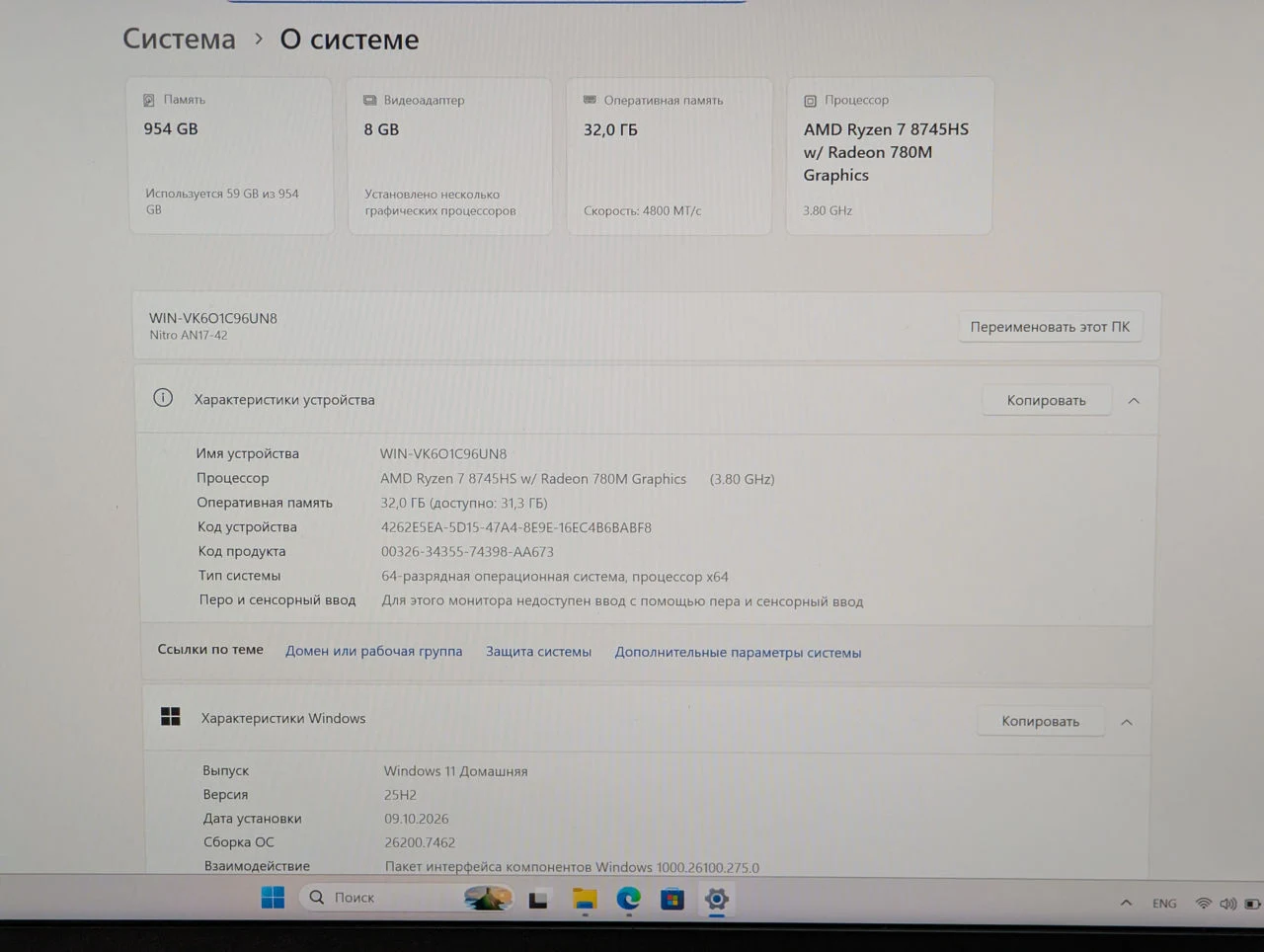Click the breadcrumb chevron after Система
This screenshot has width=1264, height=952.
coord(259,39)
